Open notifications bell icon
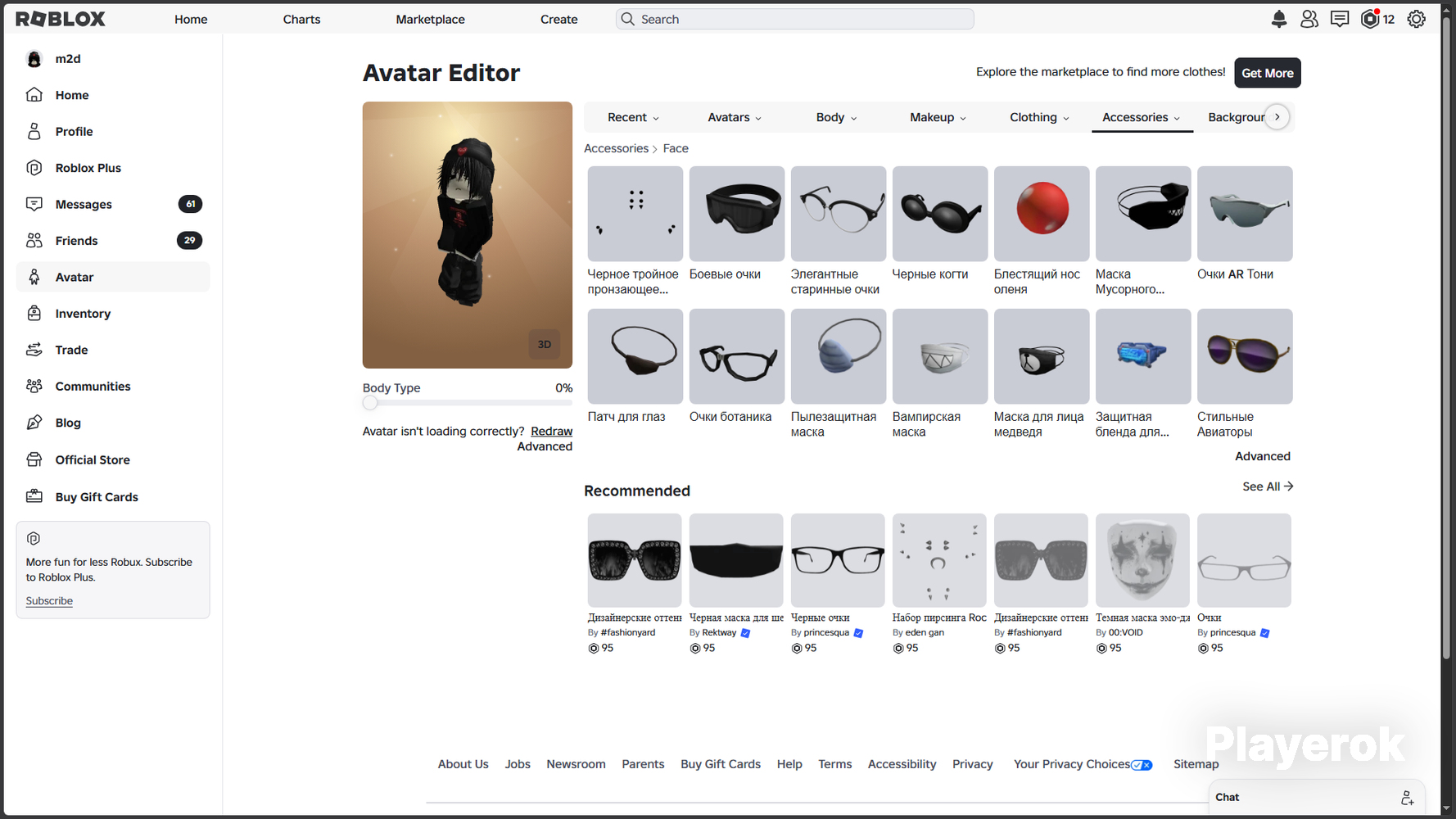 click(x=1278, y=19)
